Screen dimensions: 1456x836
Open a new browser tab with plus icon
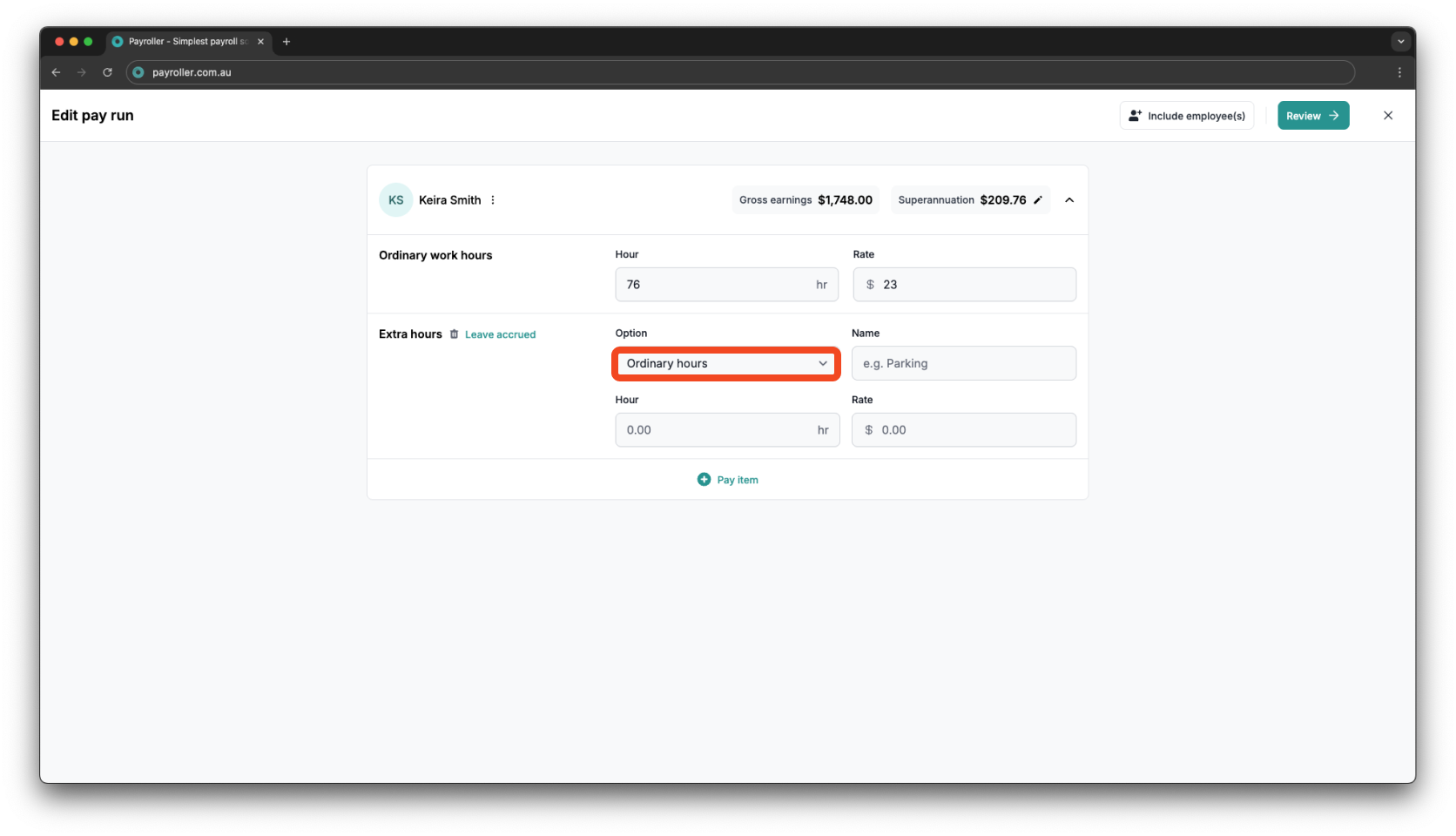[x=286, y=41]
